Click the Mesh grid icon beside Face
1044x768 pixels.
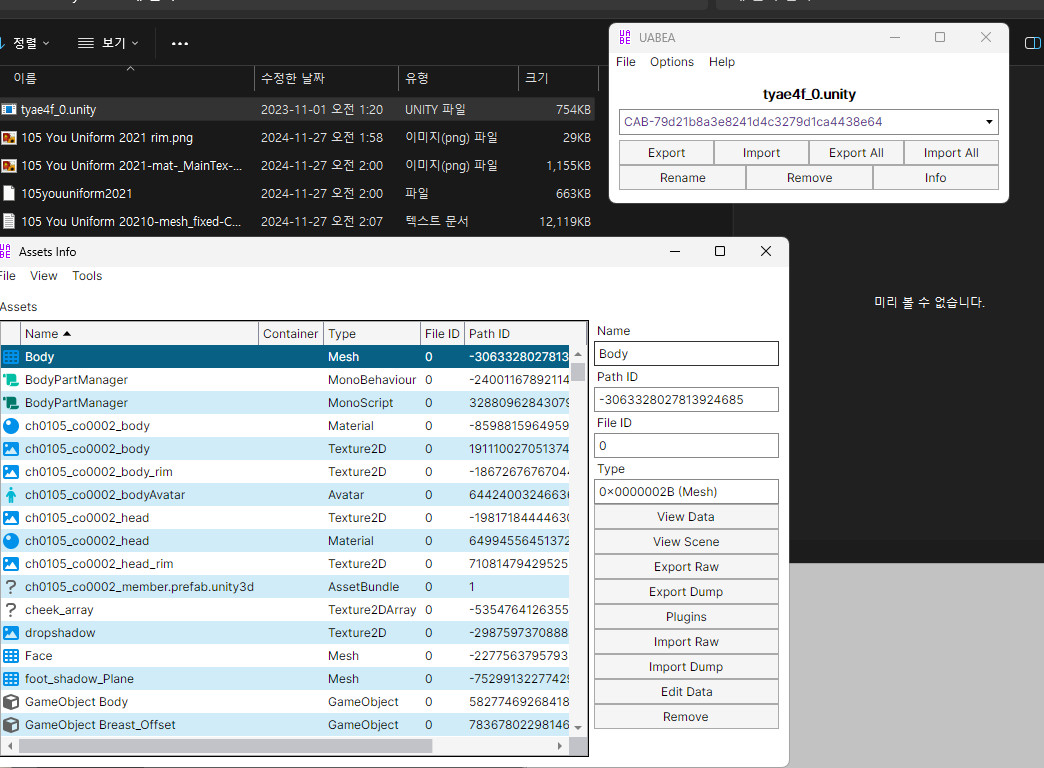point(11,656)
